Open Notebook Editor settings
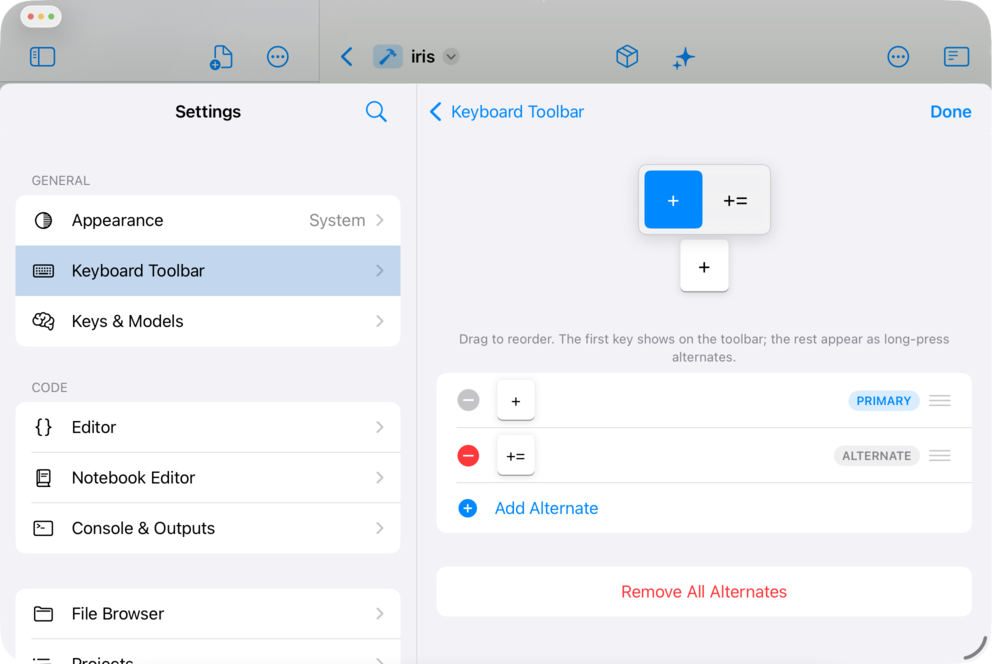992x664 pixels. pos(208,477)
